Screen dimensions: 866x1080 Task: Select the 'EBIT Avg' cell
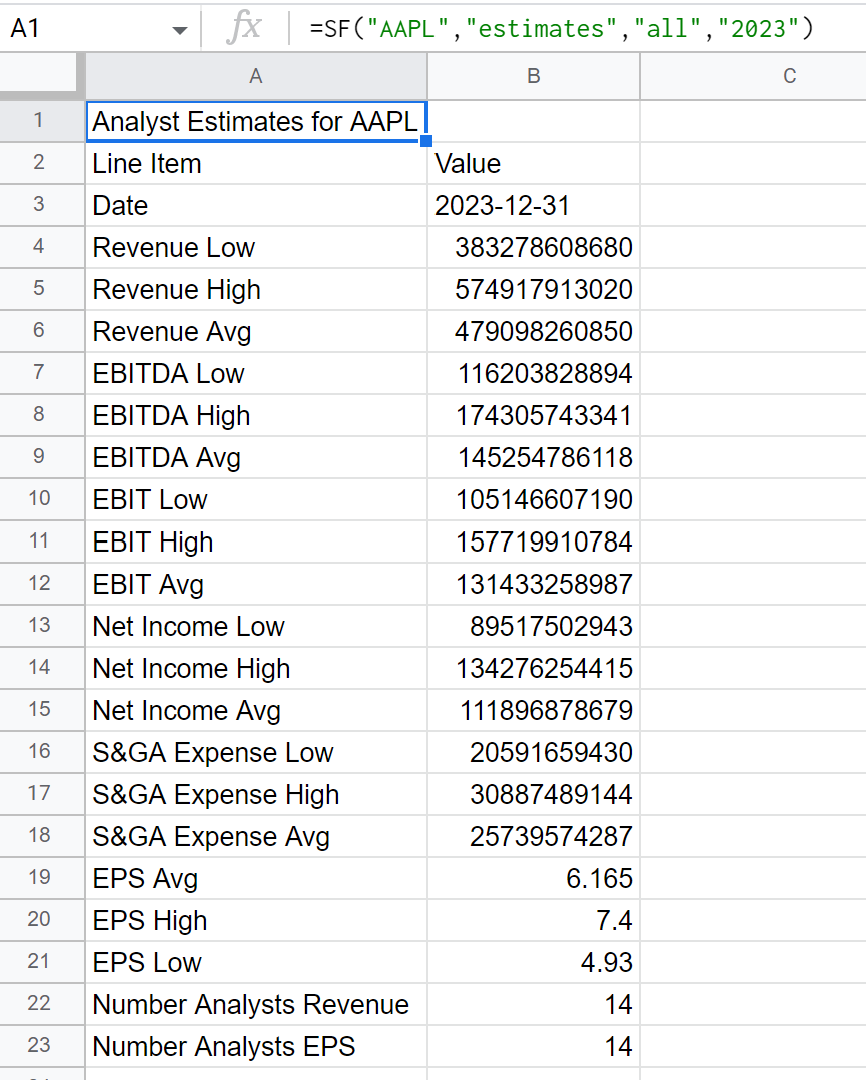click(256, 584)
